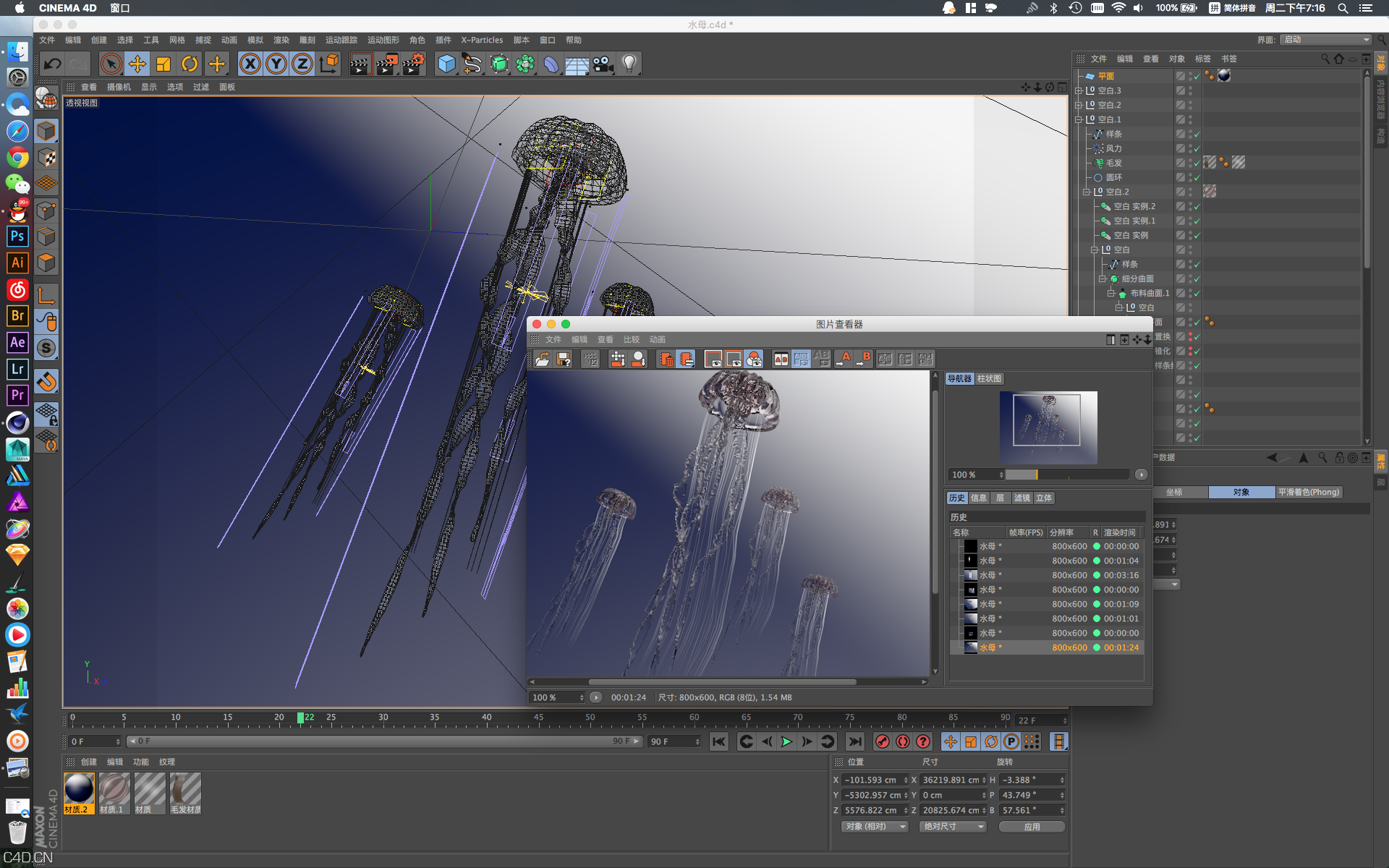Viewport: 1389px width, 868px height.
Task: Select the Scale tool in the toolbar
Action: click(x=163, y=64)
